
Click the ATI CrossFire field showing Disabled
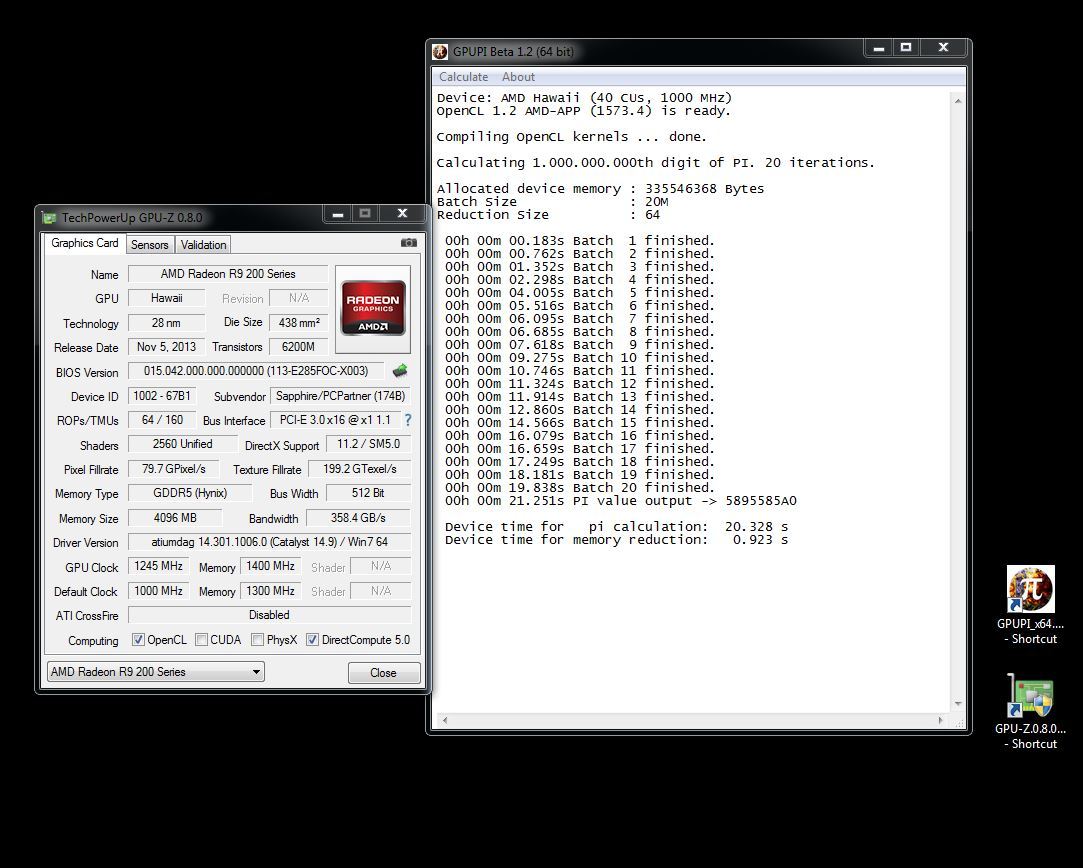(269, 615)
